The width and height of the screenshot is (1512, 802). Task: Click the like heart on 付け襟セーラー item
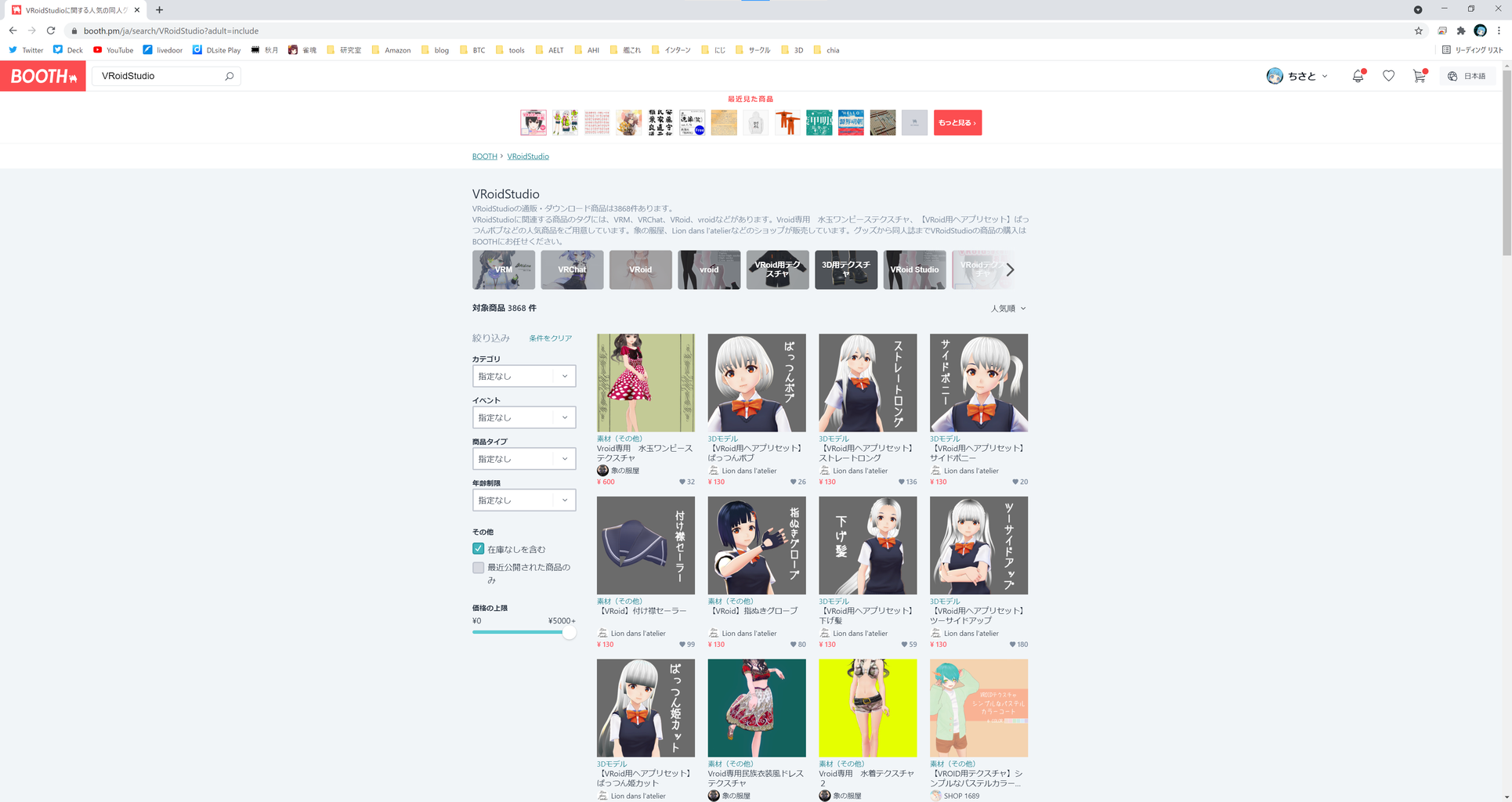tap(682, 645)
